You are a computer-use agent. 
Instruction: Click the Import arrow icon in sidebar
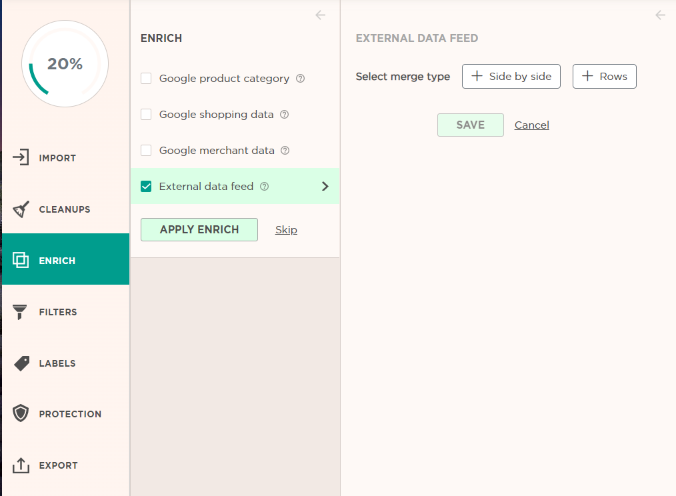click(x=21, y=157)
